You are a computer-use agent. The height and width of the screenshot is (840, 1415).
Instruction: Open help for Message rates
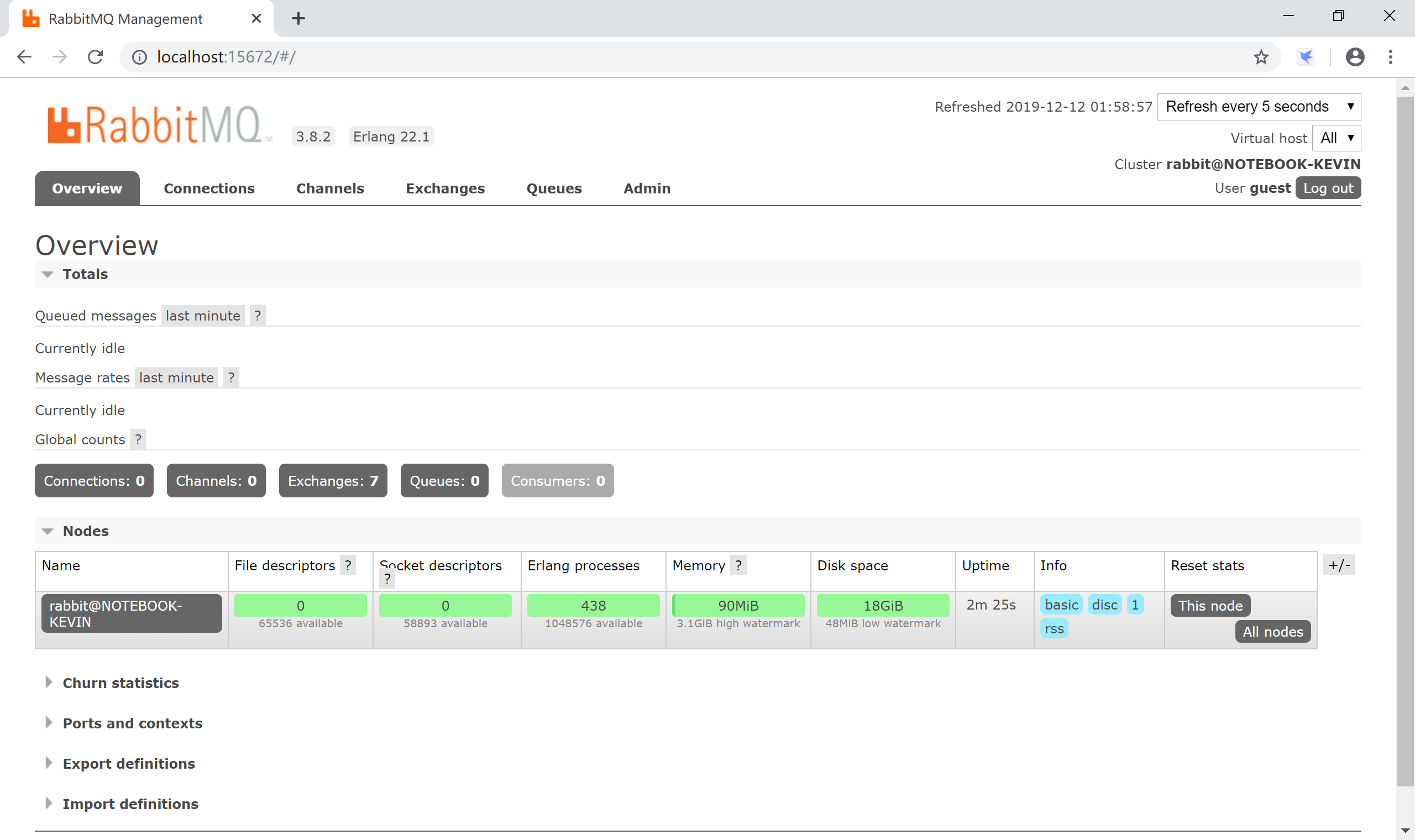pos(231,377)
